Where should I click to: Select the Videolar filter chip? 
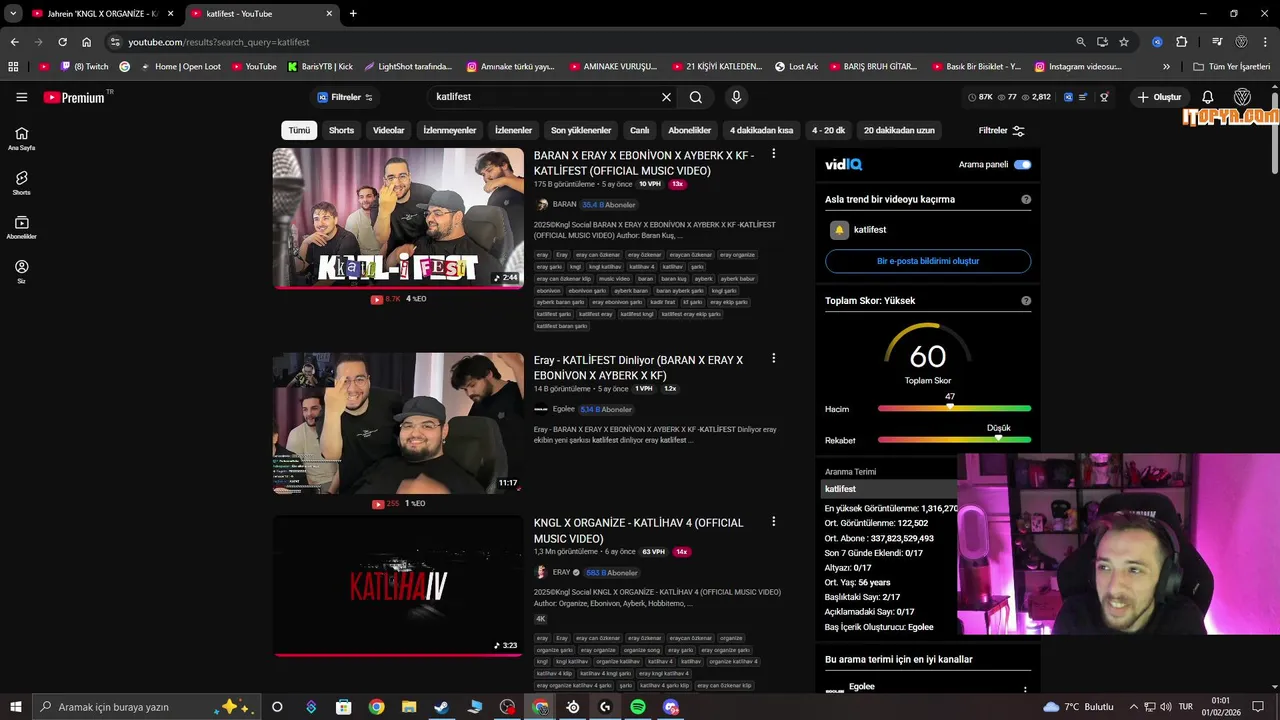click(x=389, y=131)
